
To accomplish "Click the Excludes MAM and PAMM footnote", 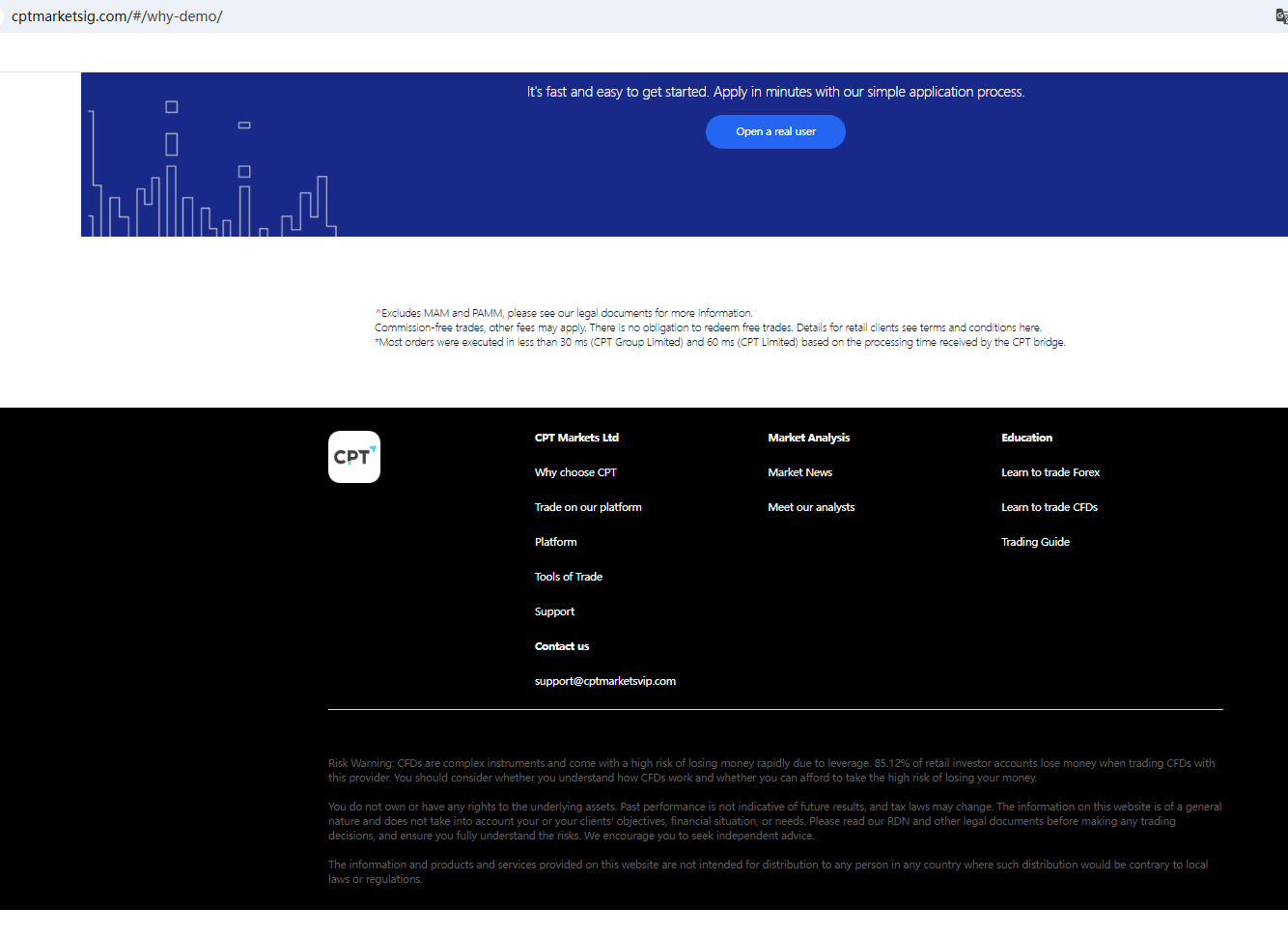I will [x=564, y=313].
